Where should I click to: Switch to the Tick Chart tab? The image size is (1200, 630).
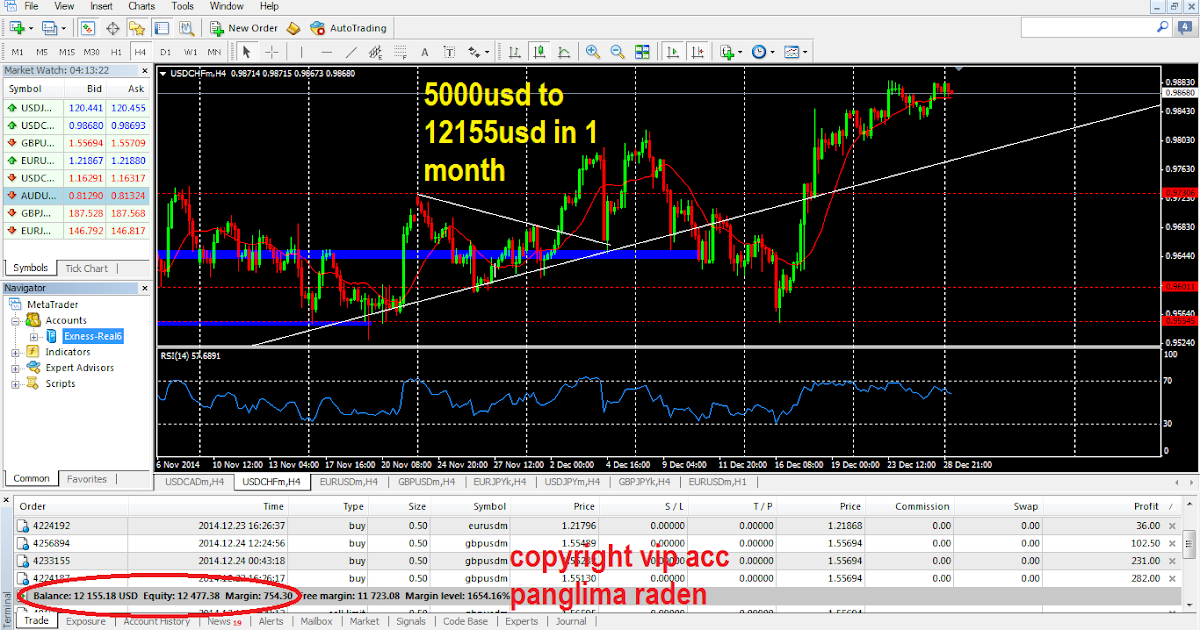(86, 268)
